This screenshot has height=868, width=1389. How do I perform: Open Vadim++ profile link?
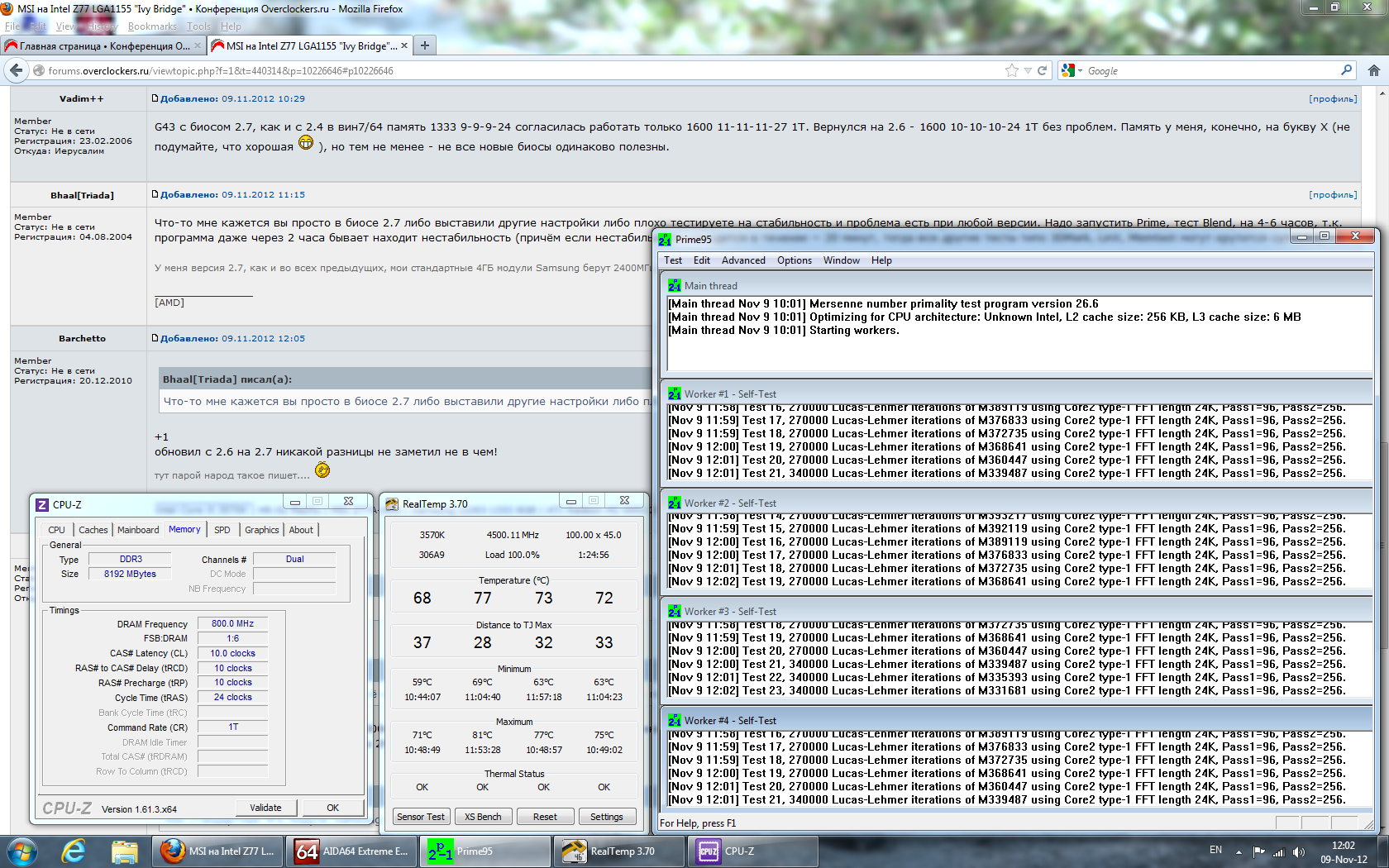coord(1332,99)
